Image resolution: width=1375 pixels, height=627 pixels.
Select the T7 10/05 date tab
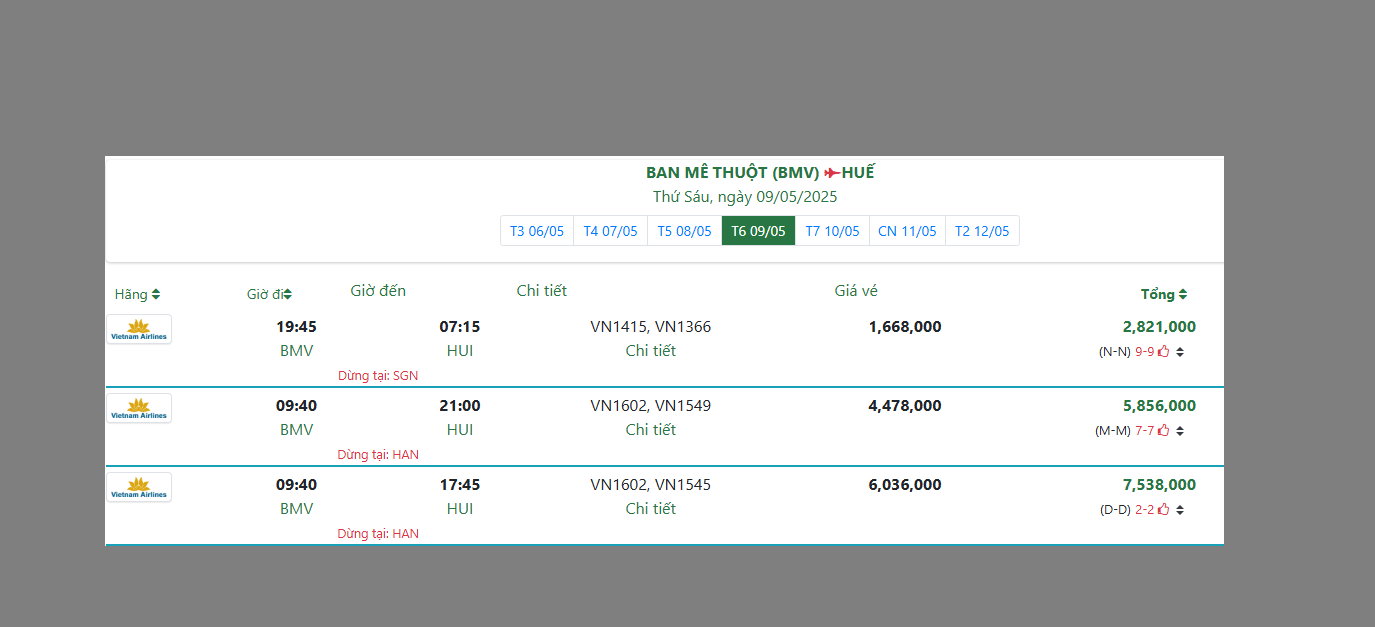[832, 231]
